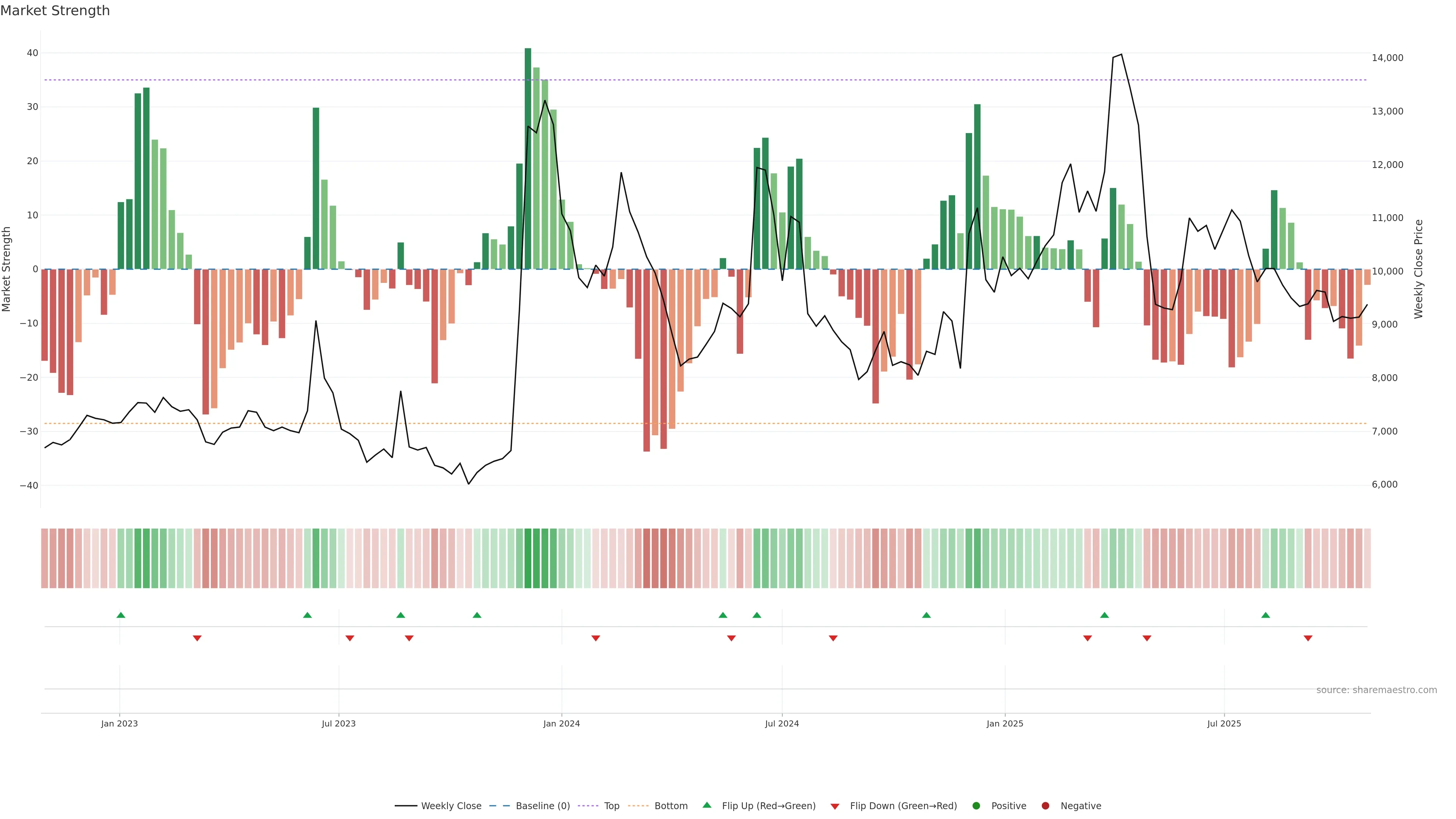Screen dimensions: 1456x819
Task: Click the Jan 2024 x-axis label
Action: tap(561, 723)
